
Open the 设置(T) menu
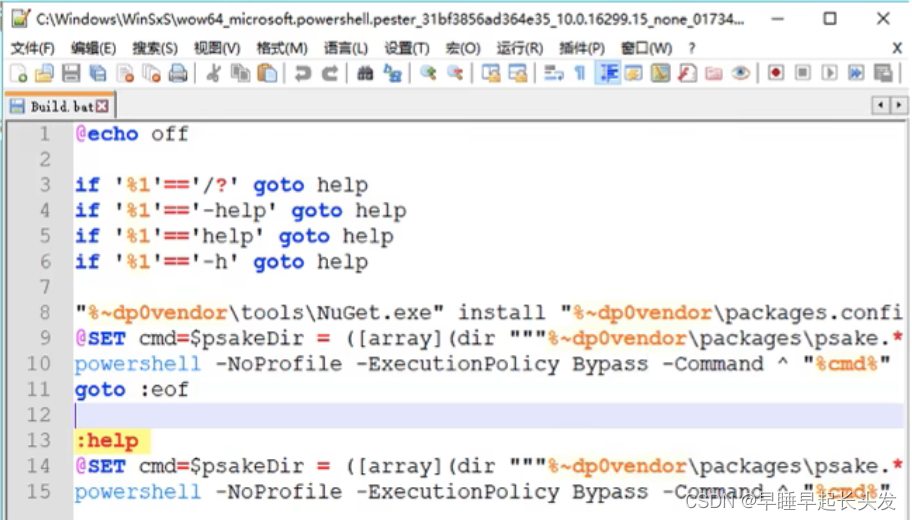[x=407, y=48]
